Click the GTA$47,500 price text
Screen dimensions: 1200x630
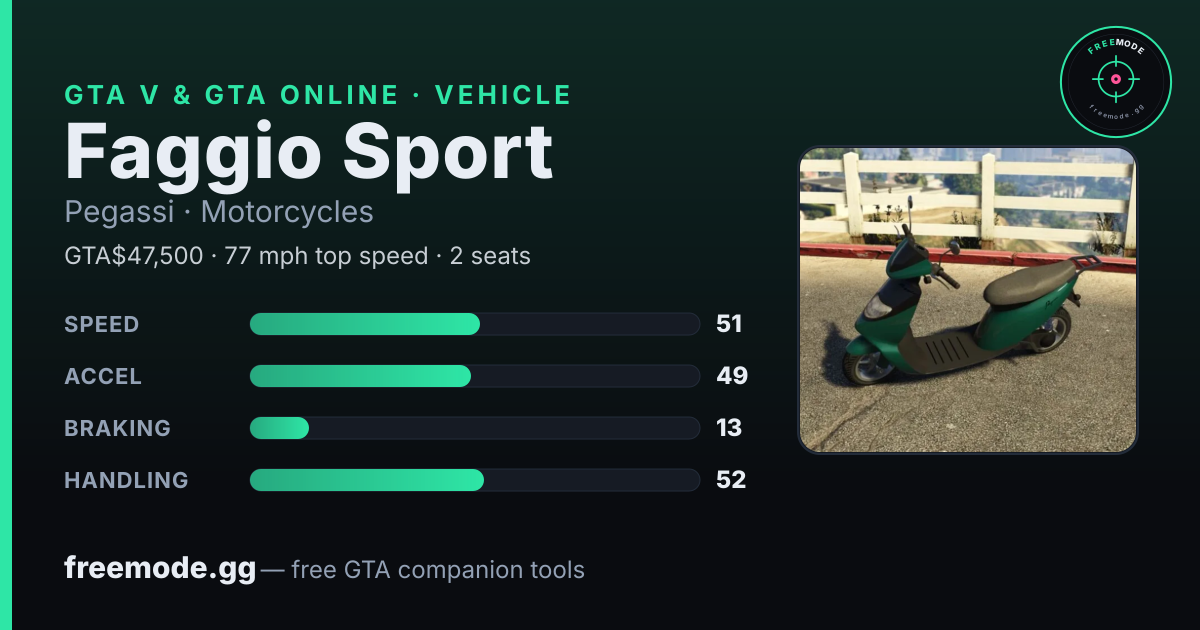133,256
